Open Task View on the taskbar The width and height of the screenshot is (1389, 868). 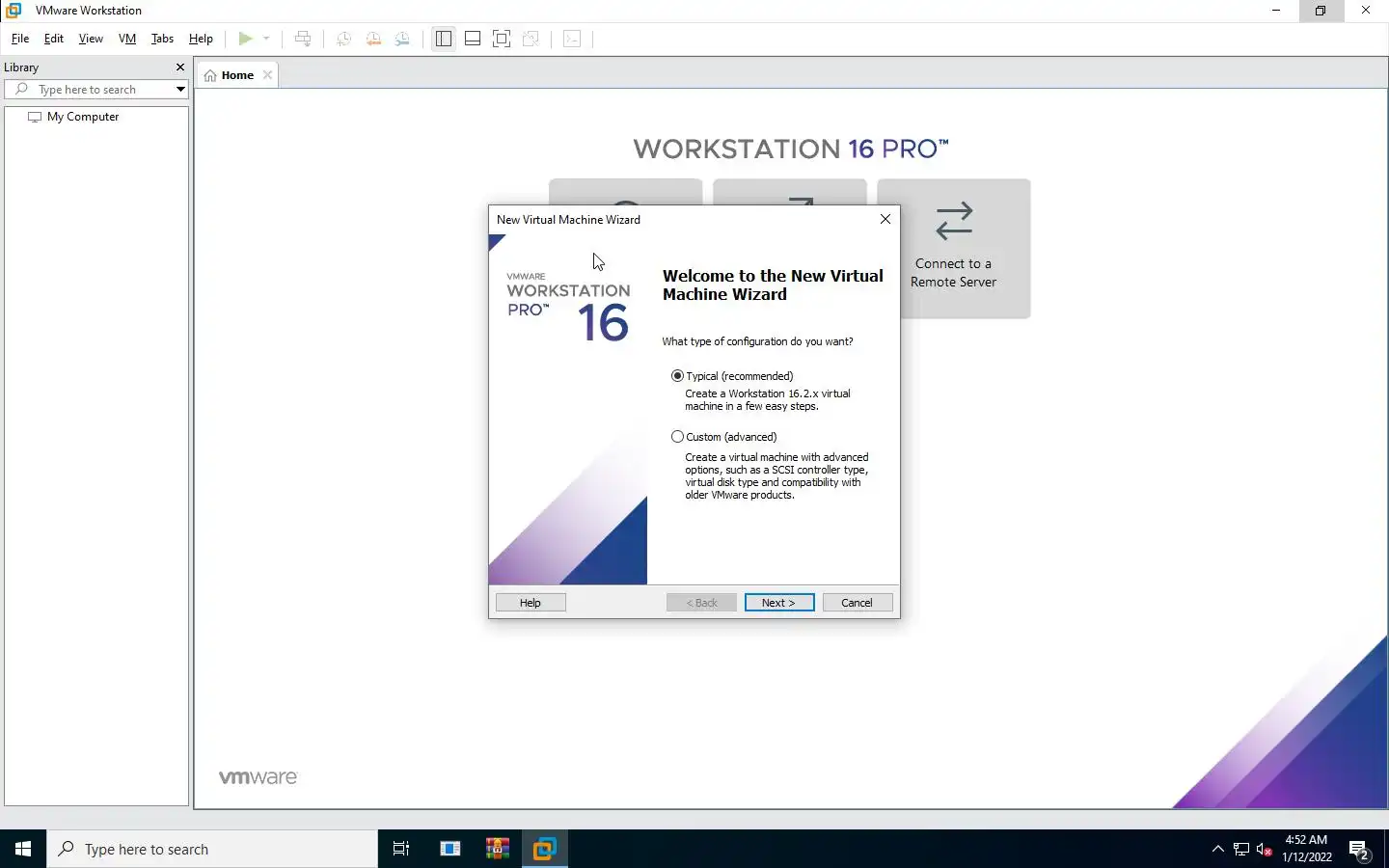401,849
